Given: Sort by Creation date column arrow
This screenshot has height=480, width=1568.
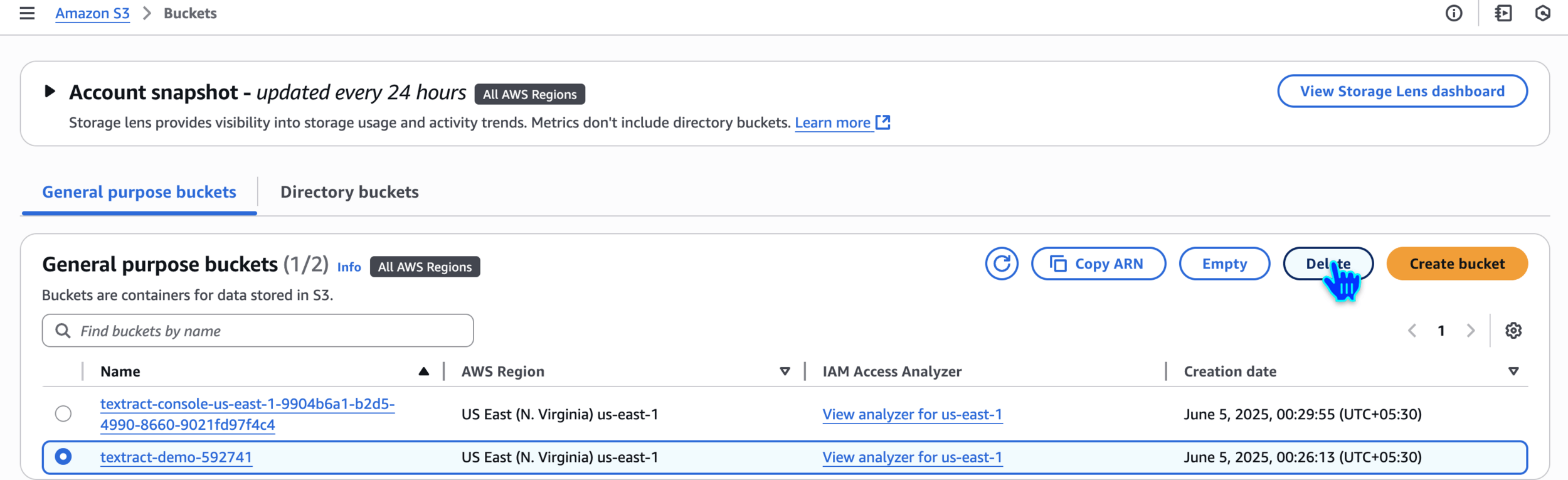Looking at the screenshot, I should [1513, 371].
